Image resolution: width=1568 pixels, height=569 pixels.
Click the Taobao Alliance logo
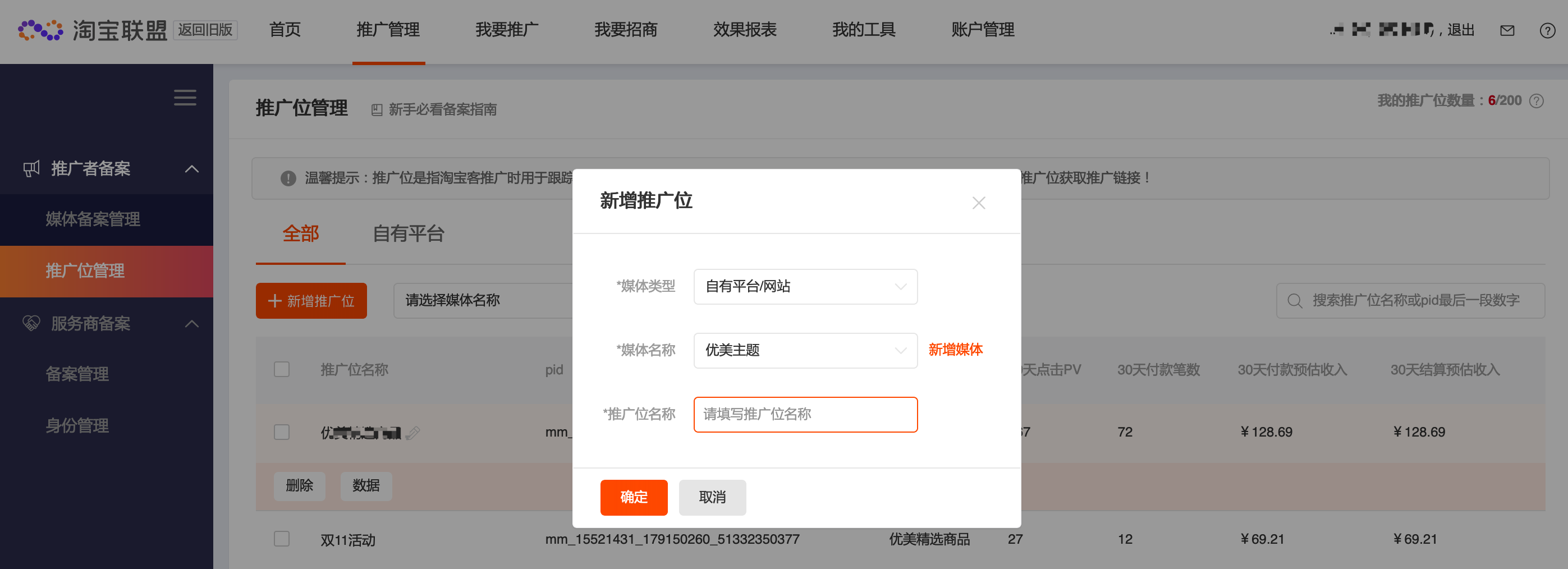[x=92, y=30]
